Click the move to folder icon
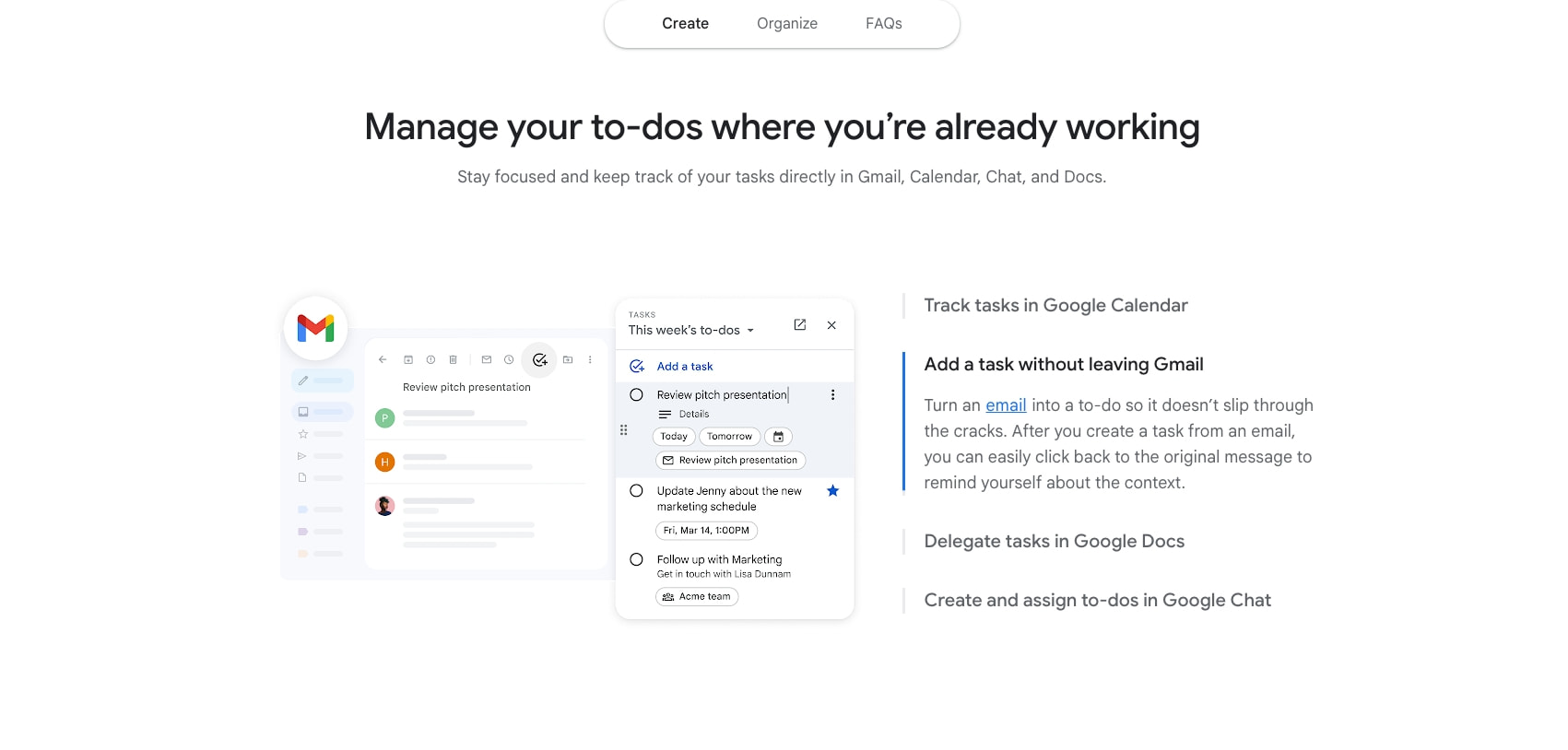Image resolution: width=1568 pixels, height=750 pixels. (x=568, y=360)
